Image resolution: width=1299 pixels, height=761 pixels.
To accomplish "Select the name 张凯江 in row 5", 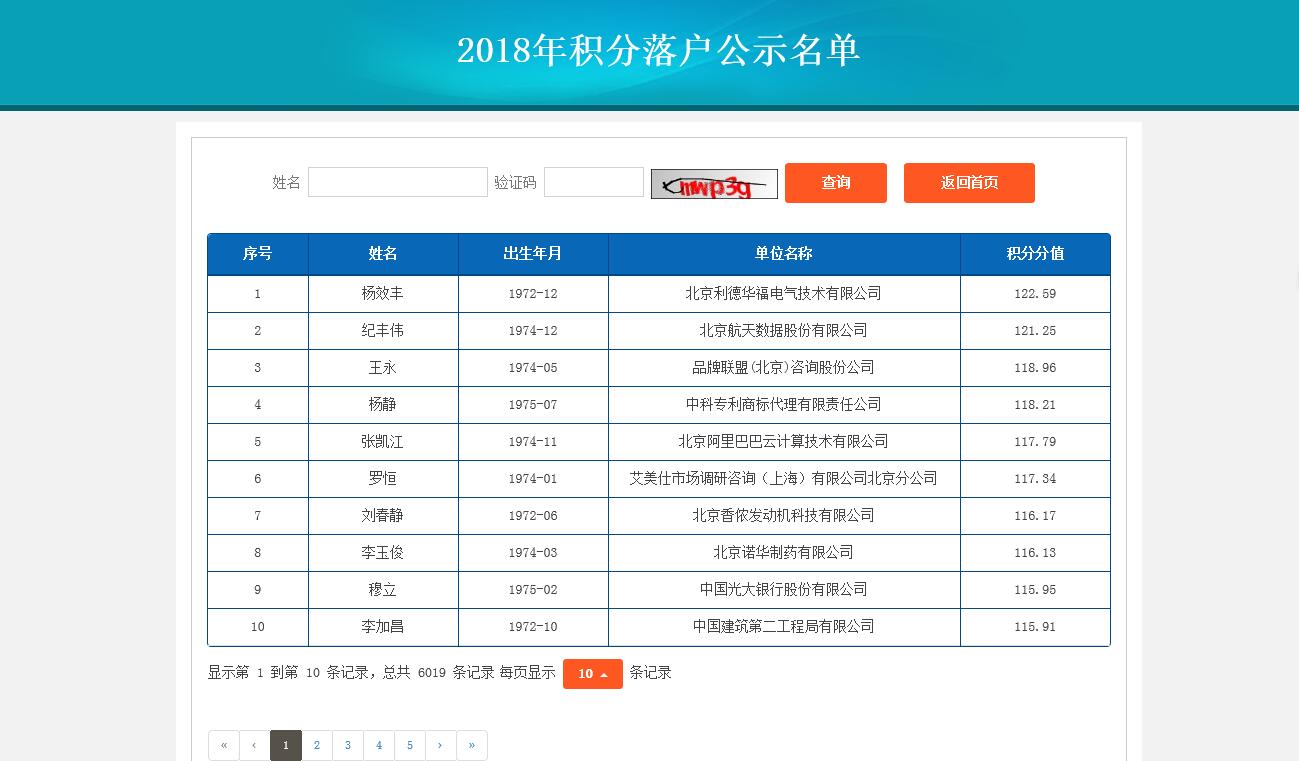I will (383, 442).
